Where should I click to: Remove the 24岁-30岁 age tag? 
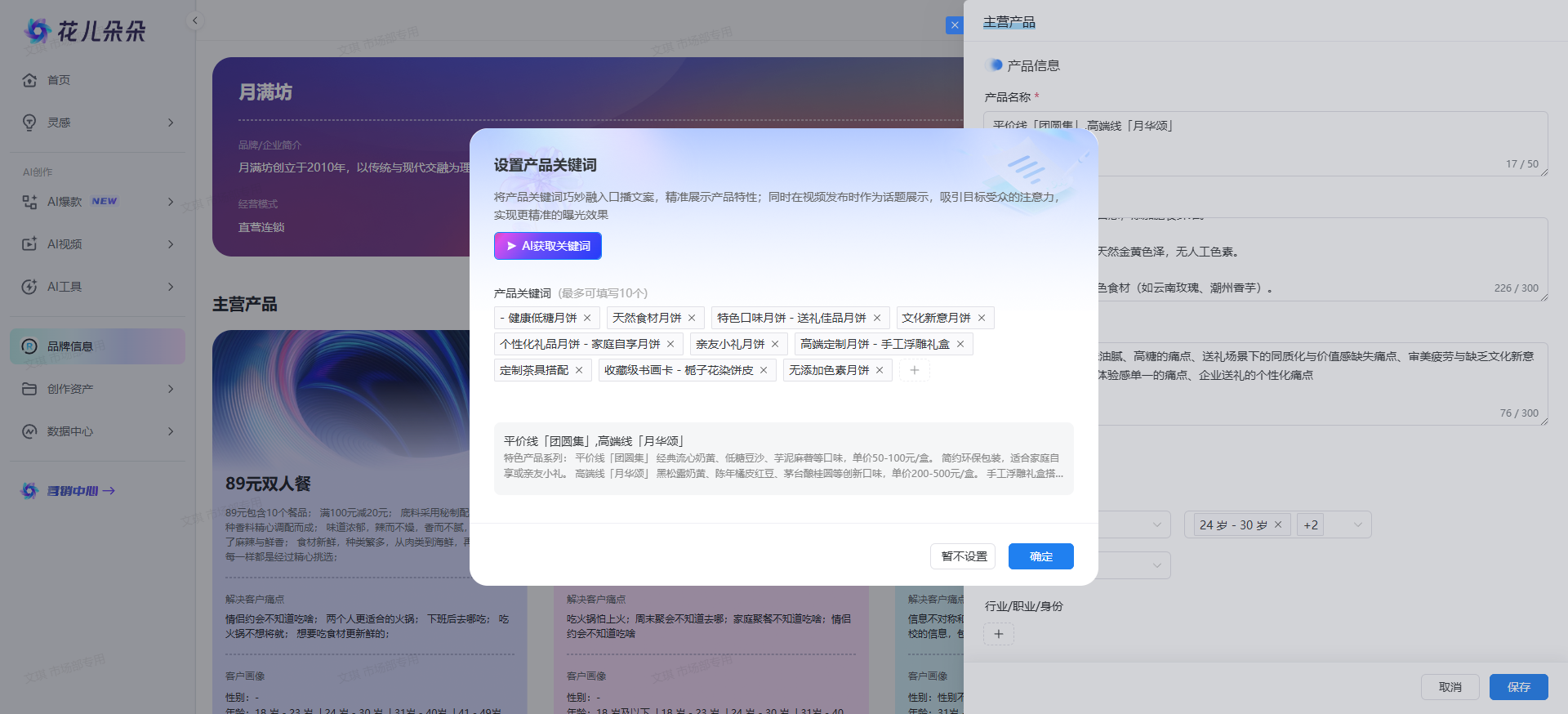(x=1278, y=524)
